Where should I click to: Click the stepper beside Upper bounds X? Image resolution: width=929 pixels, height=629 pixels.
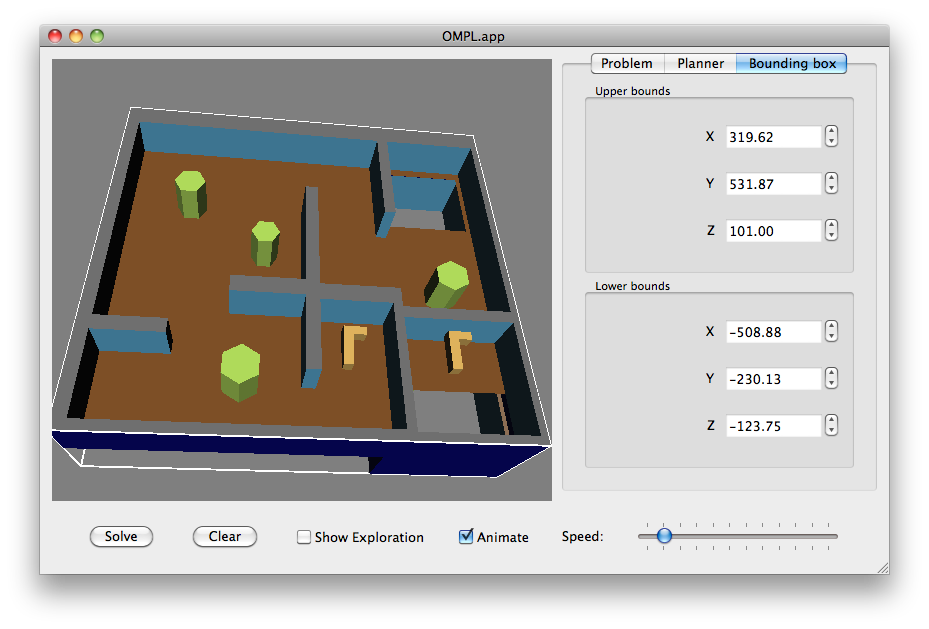tap(831, 136)
